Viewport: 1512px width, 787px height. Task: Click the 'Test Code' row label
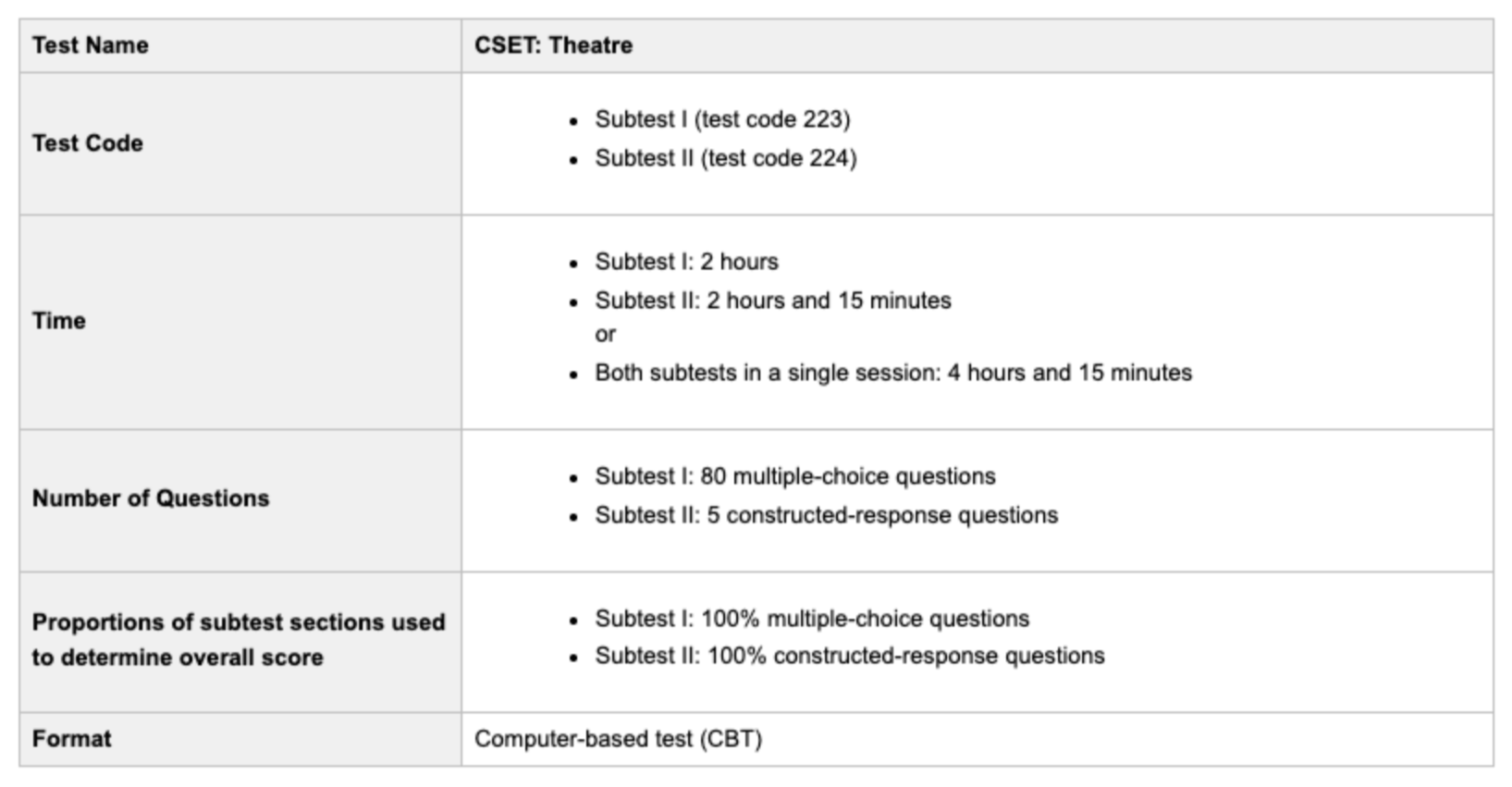[x=88, y=143]
